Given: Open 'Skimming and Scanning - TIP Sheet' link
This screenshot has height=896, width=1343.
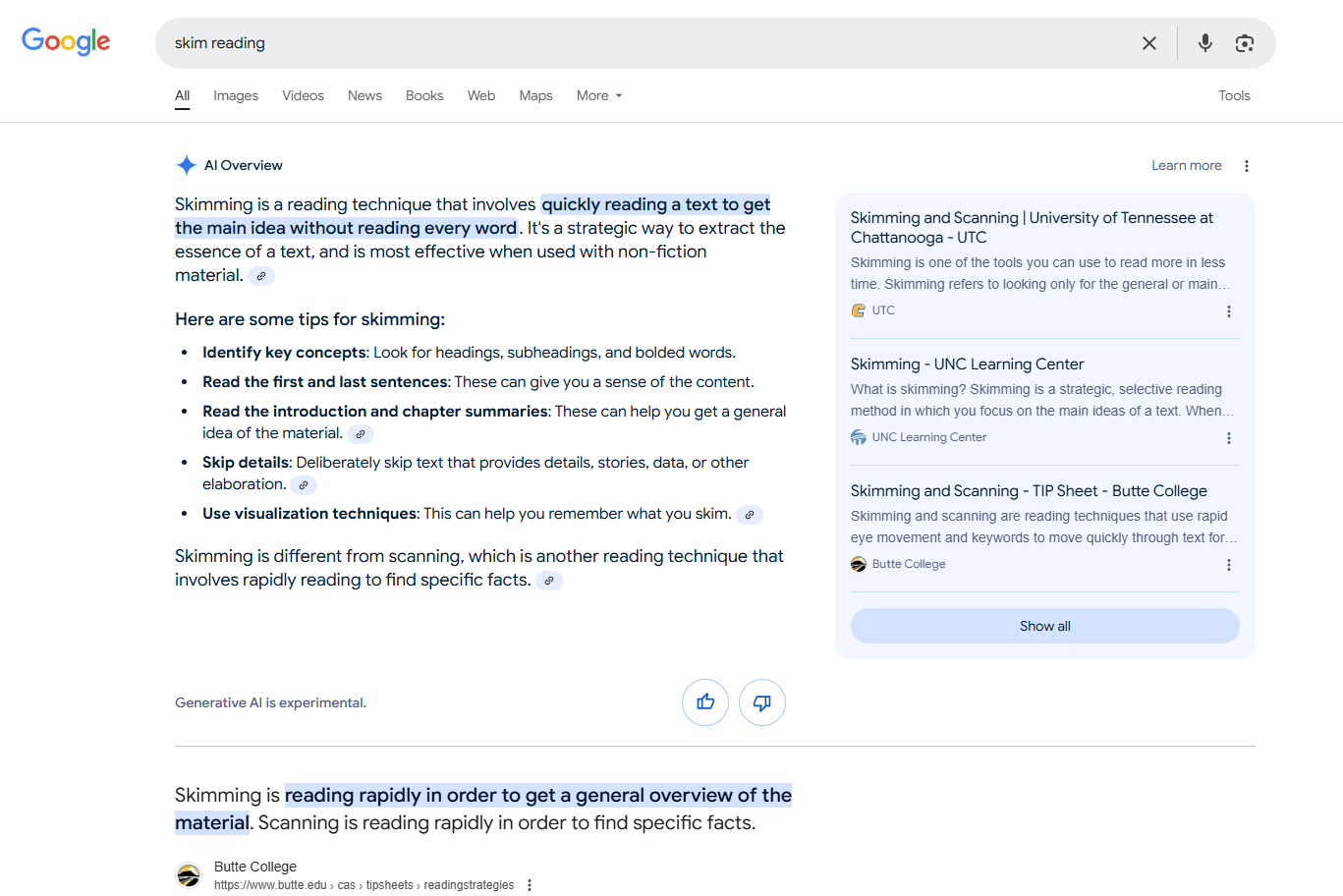Looking at the screenshot, I should pyautogui.click(x=1029, y=490).
